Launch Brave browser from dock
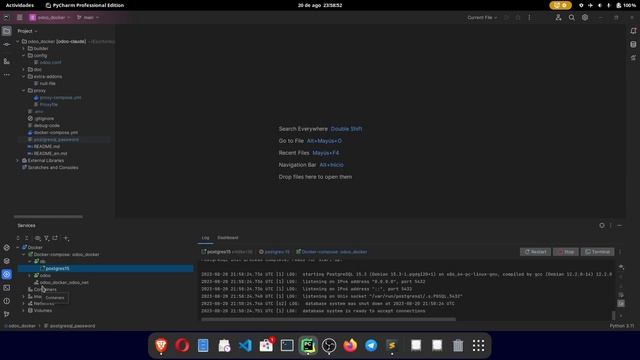This screenshot has height=360, width=640. pos(161,345)
